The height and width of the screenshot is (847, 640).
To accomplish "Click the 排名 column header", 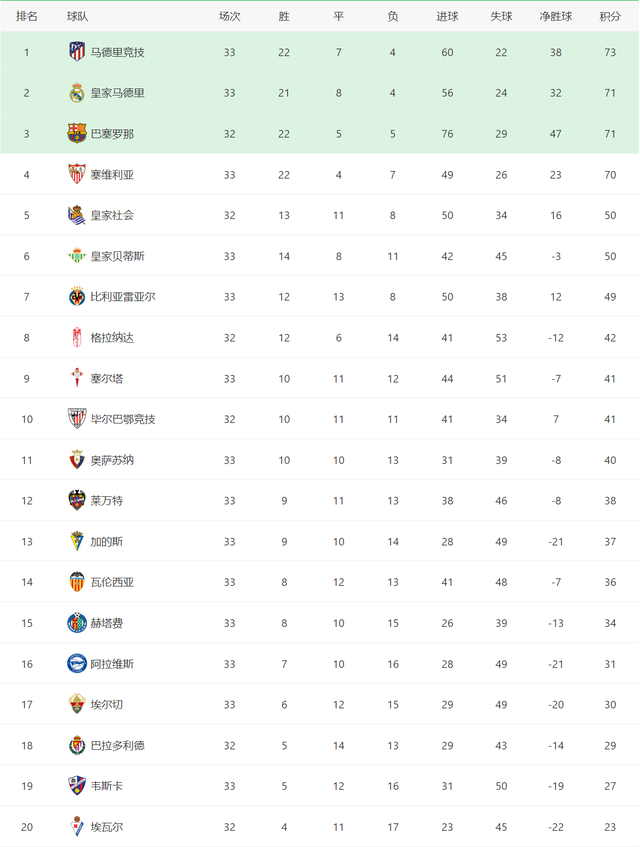I will click(26, 17).
